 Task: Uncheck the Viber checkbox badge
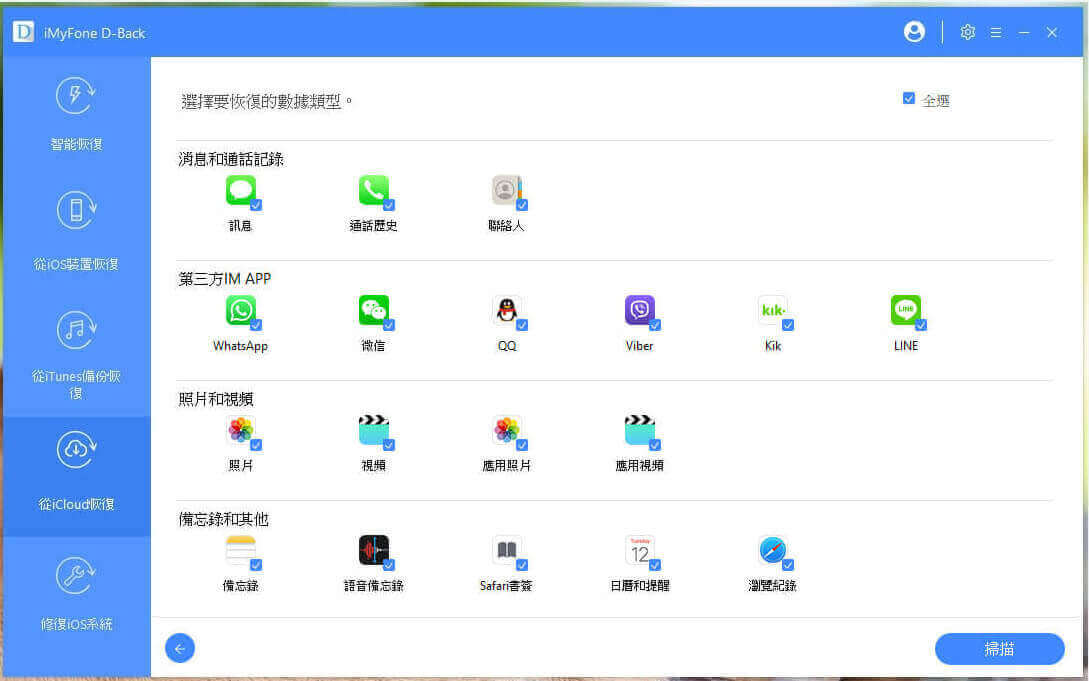click(655, 325)
